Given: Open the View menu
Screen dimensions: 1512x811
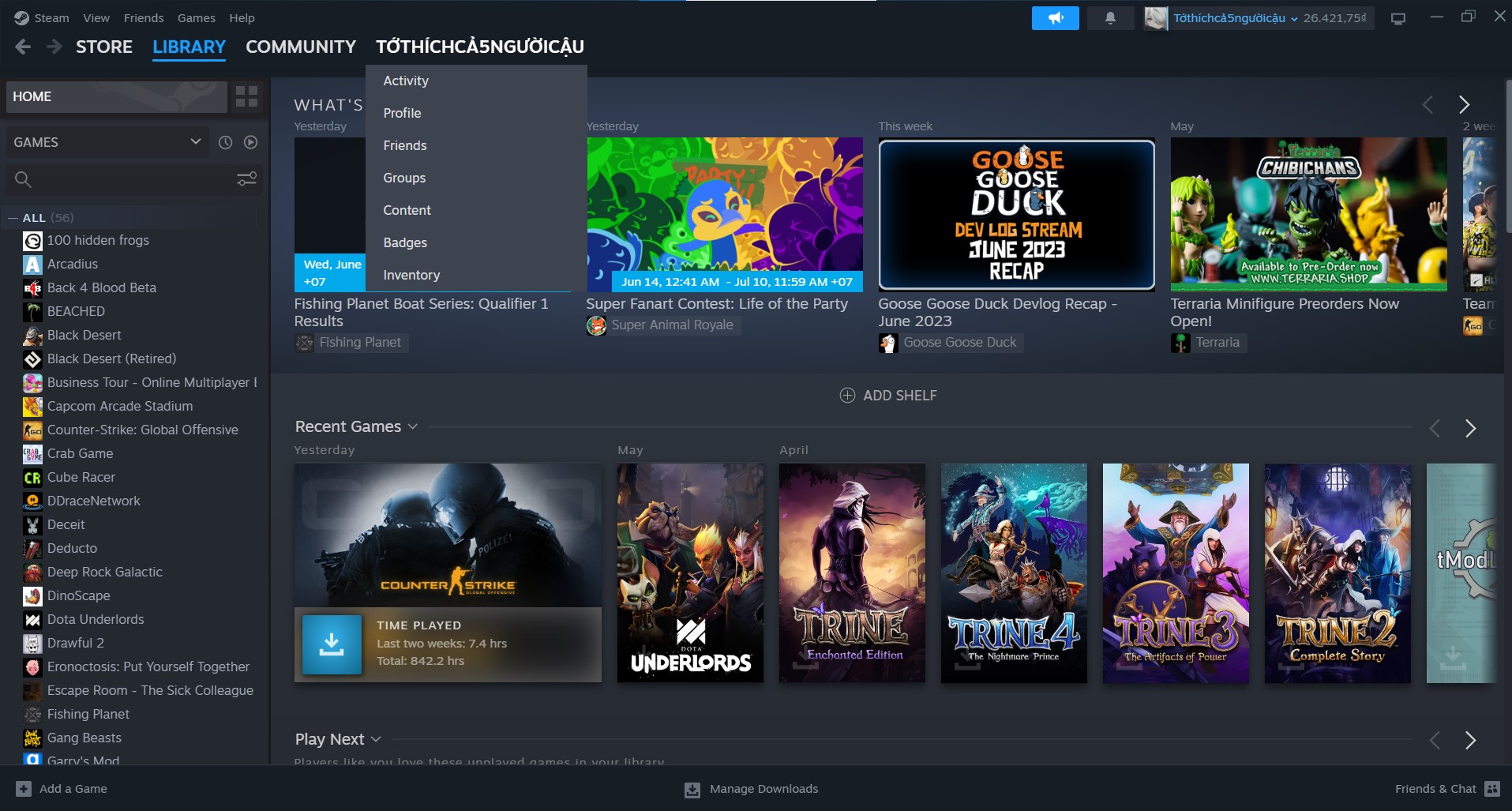Looking at the screenshot, I should pyautogui.click(x=96, y=17).
